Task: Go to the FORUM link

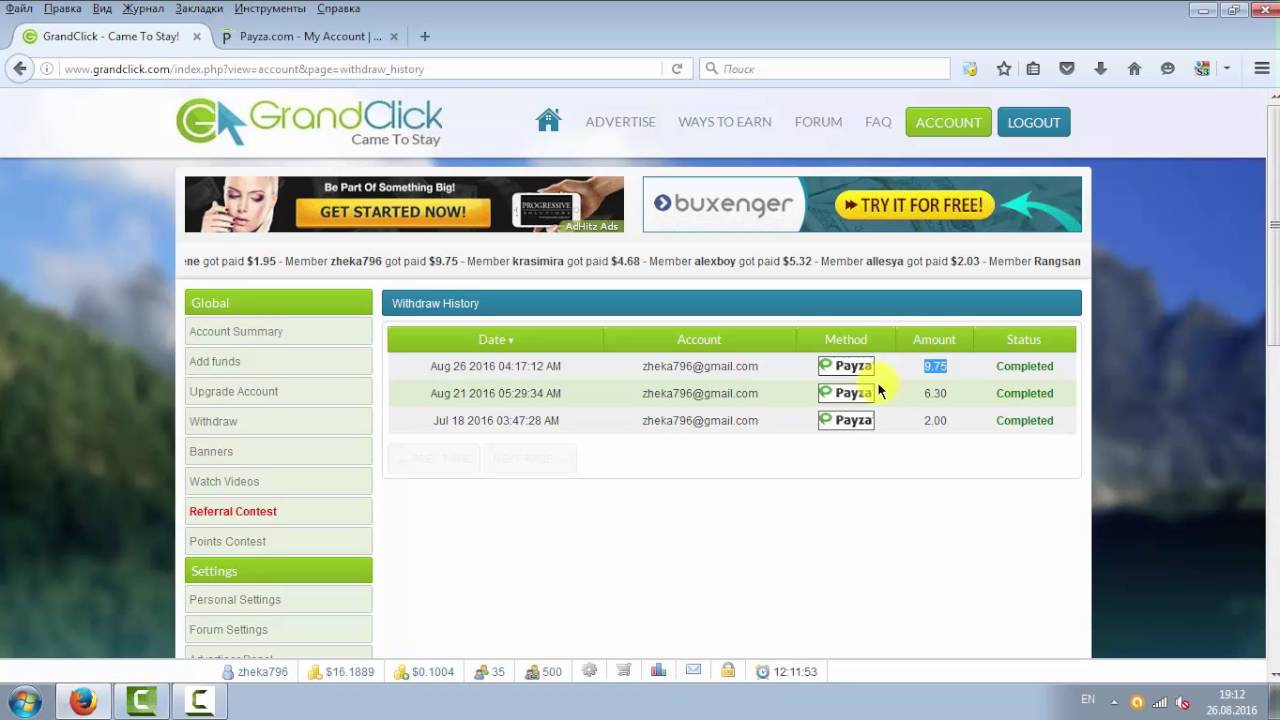Action: 818,122
